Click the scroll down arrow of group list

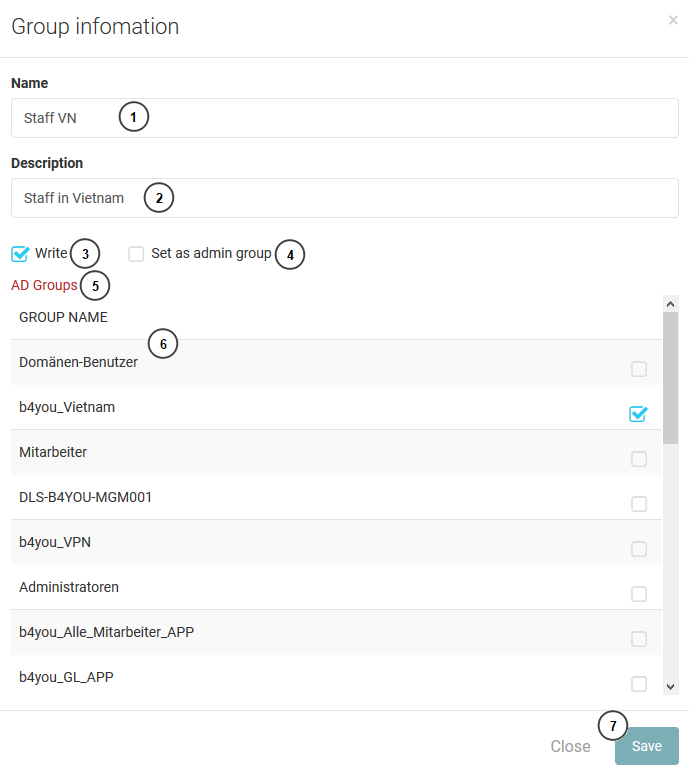pos(670,686)
